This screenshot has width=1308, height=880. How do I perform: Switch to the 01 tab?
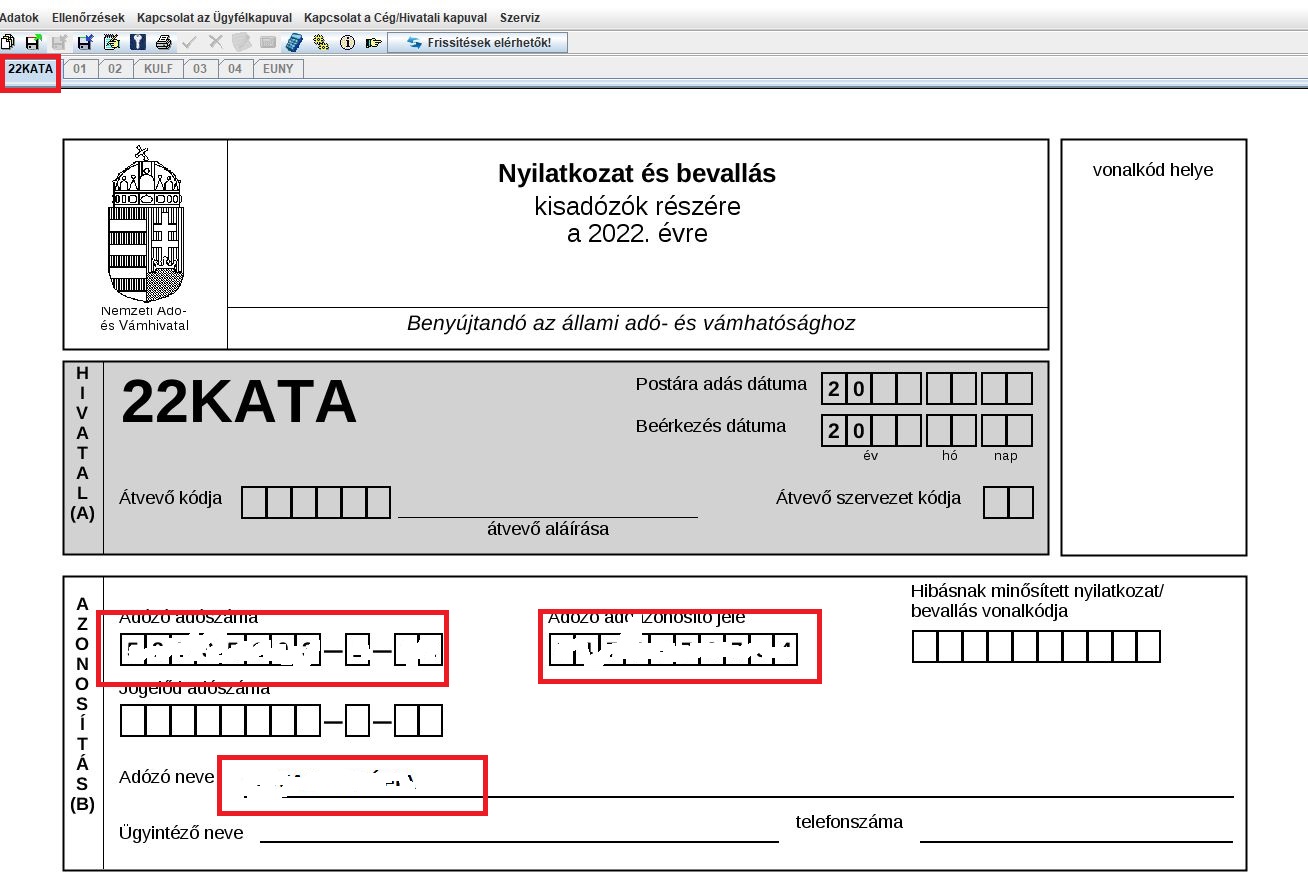[x=79, y=69]
